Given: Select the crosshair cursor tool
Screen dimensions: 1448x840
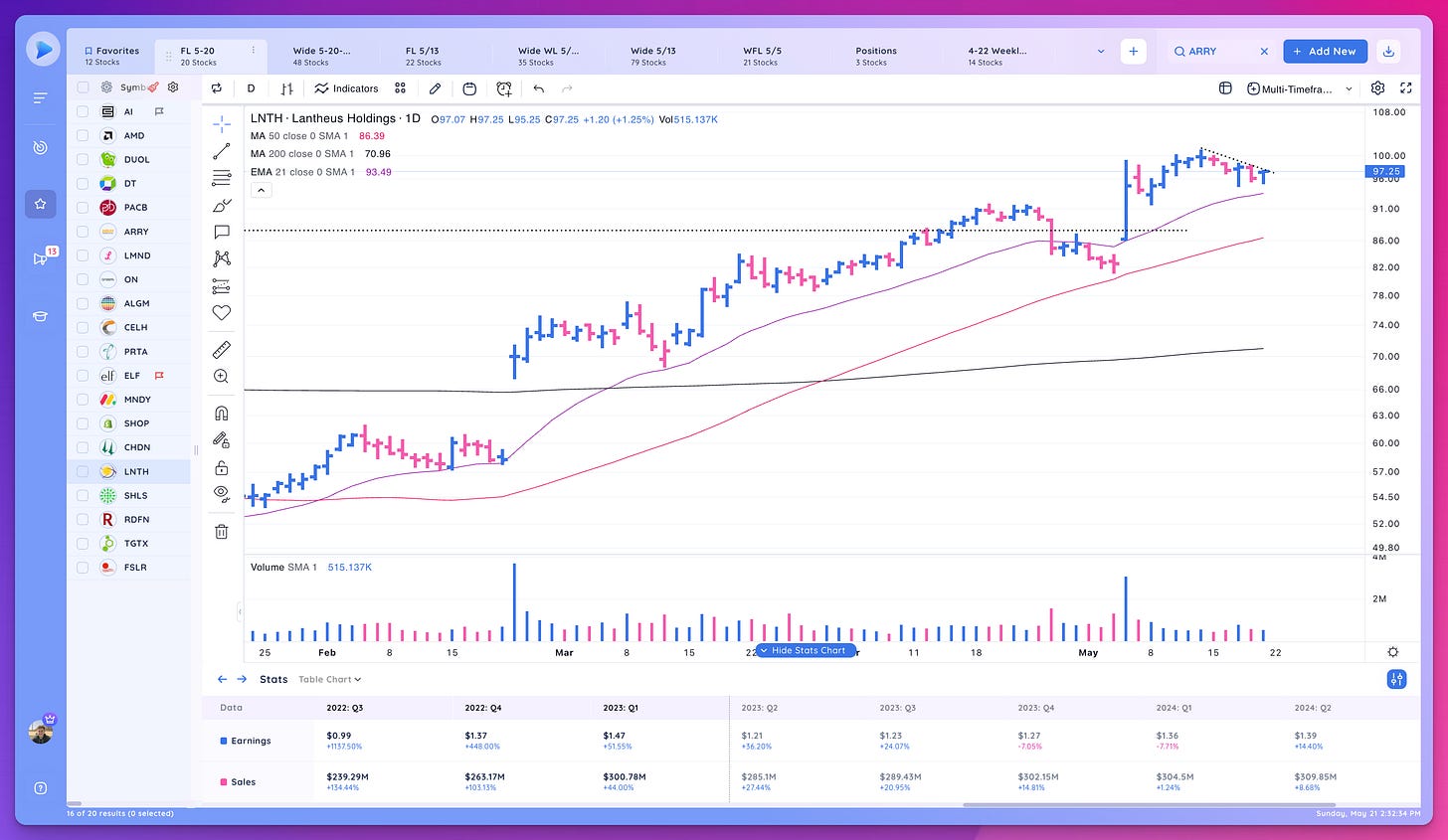Looking at the screenshot, I should (x=222, y=124).
